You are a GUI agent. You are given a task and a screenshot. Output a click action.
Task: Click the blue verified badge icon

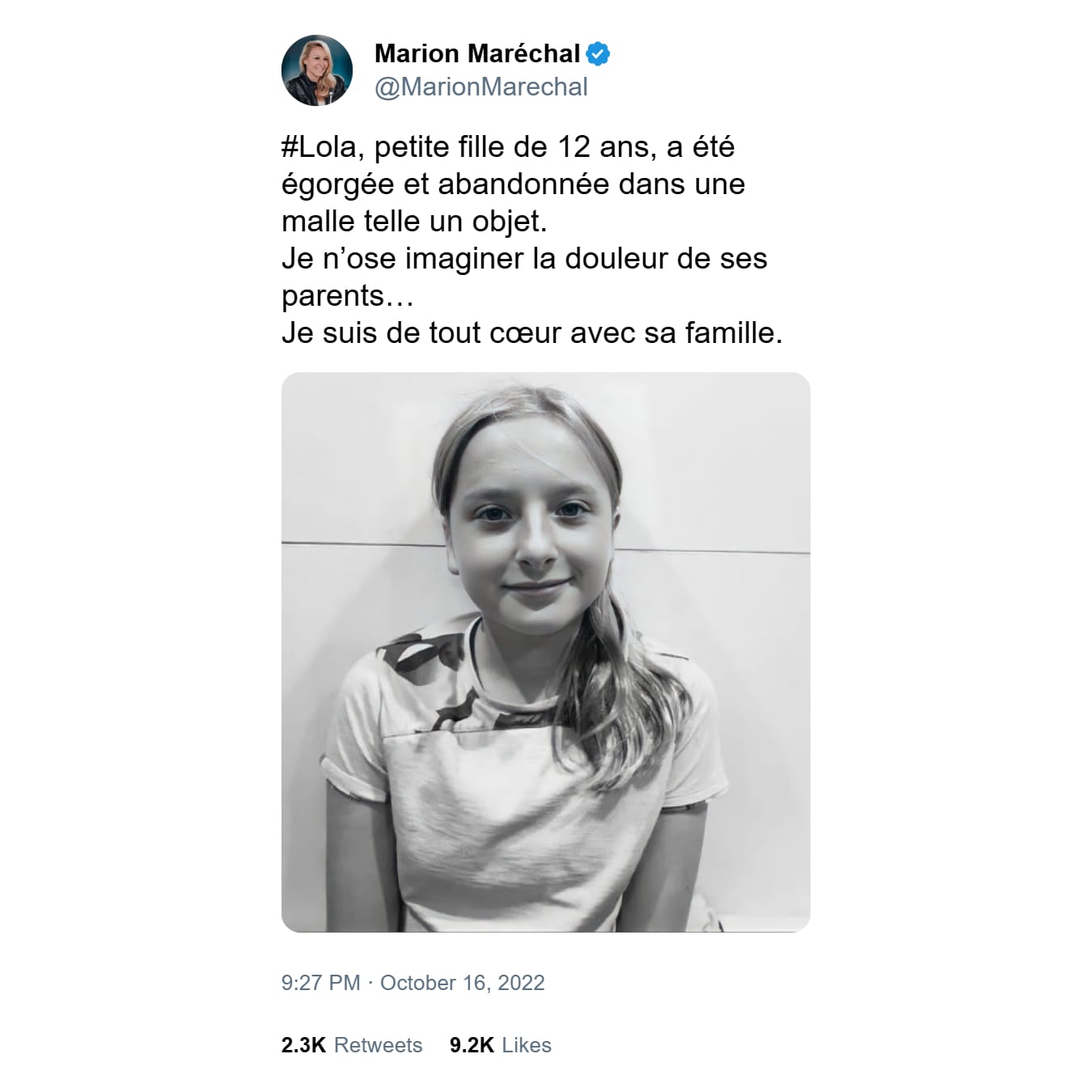pos(598,54)
